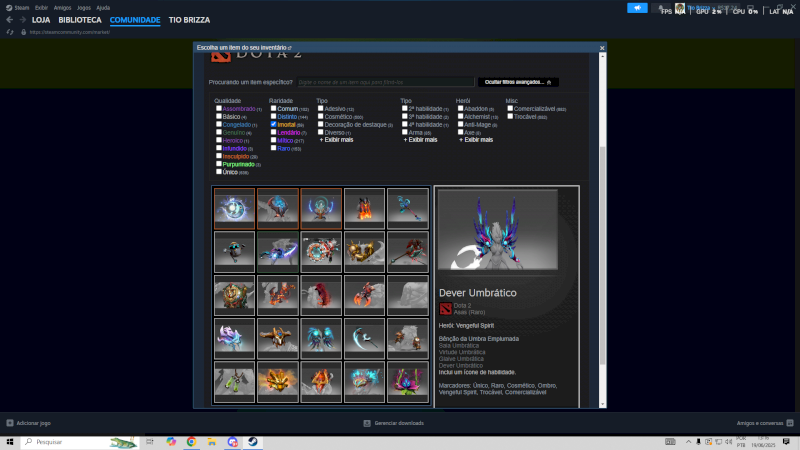Open Amigos e conversas chat icon

tap(792, 423)
